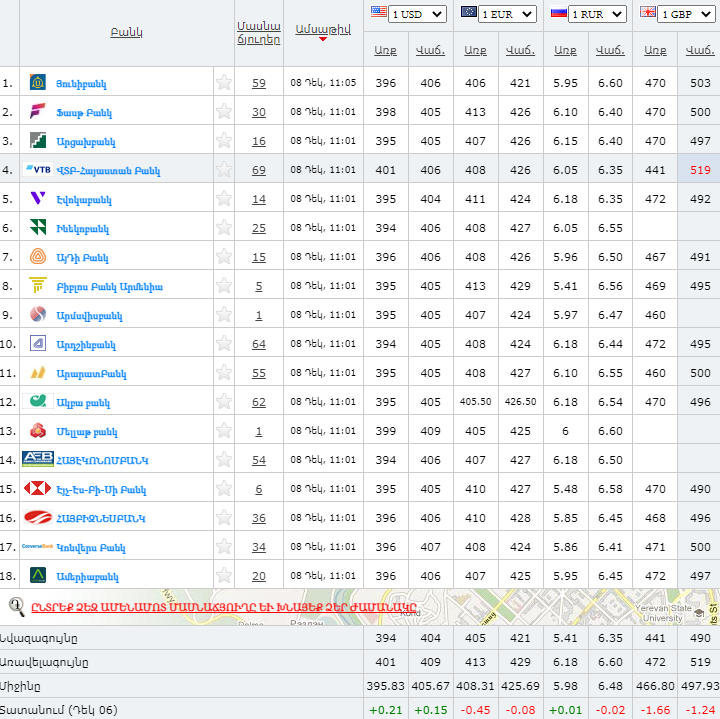Toggle favorite star for HSBC row 15
This screenshot has width=720, height=719.
pos(224,489)
